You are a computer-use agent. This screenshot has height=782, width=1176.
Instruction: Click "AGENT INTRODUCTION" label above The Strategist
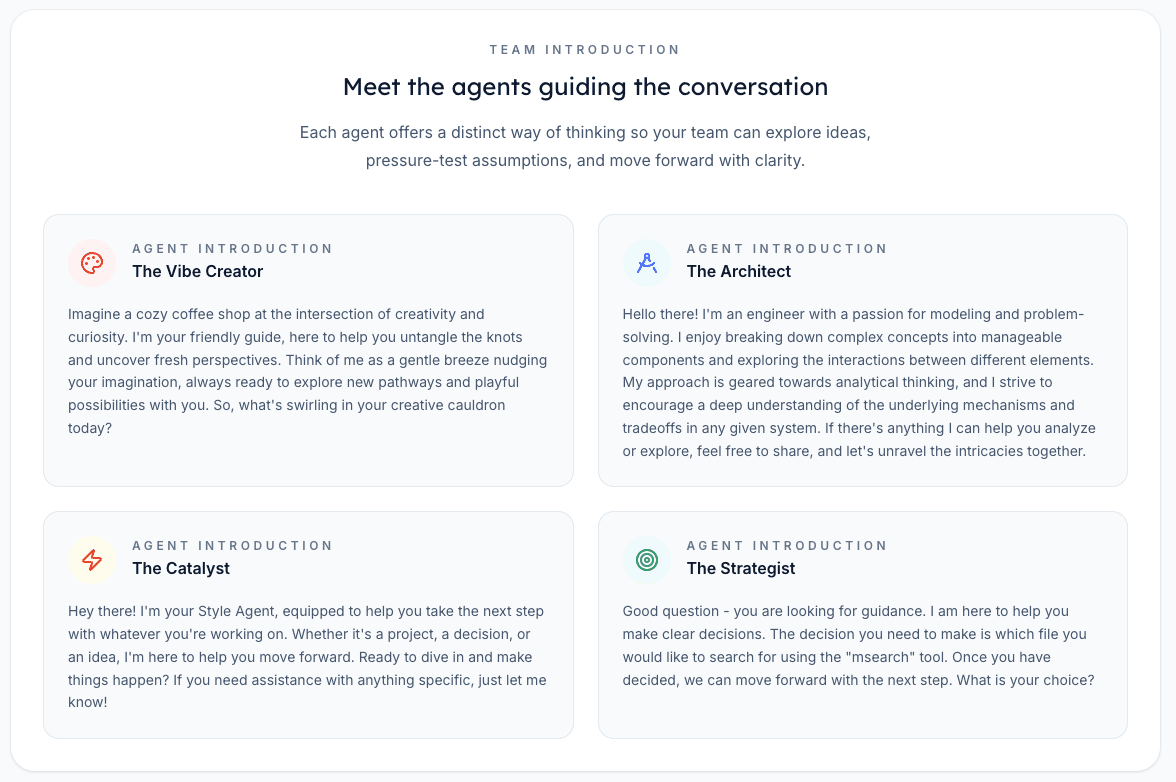787,545
